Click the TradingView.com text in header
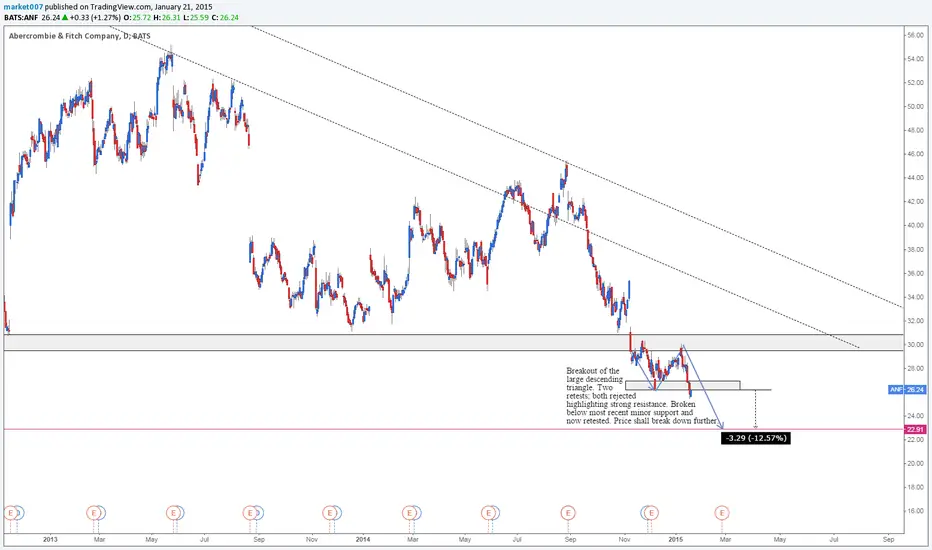The height and width of the screenshot is (550, 932). click(121, 7)
